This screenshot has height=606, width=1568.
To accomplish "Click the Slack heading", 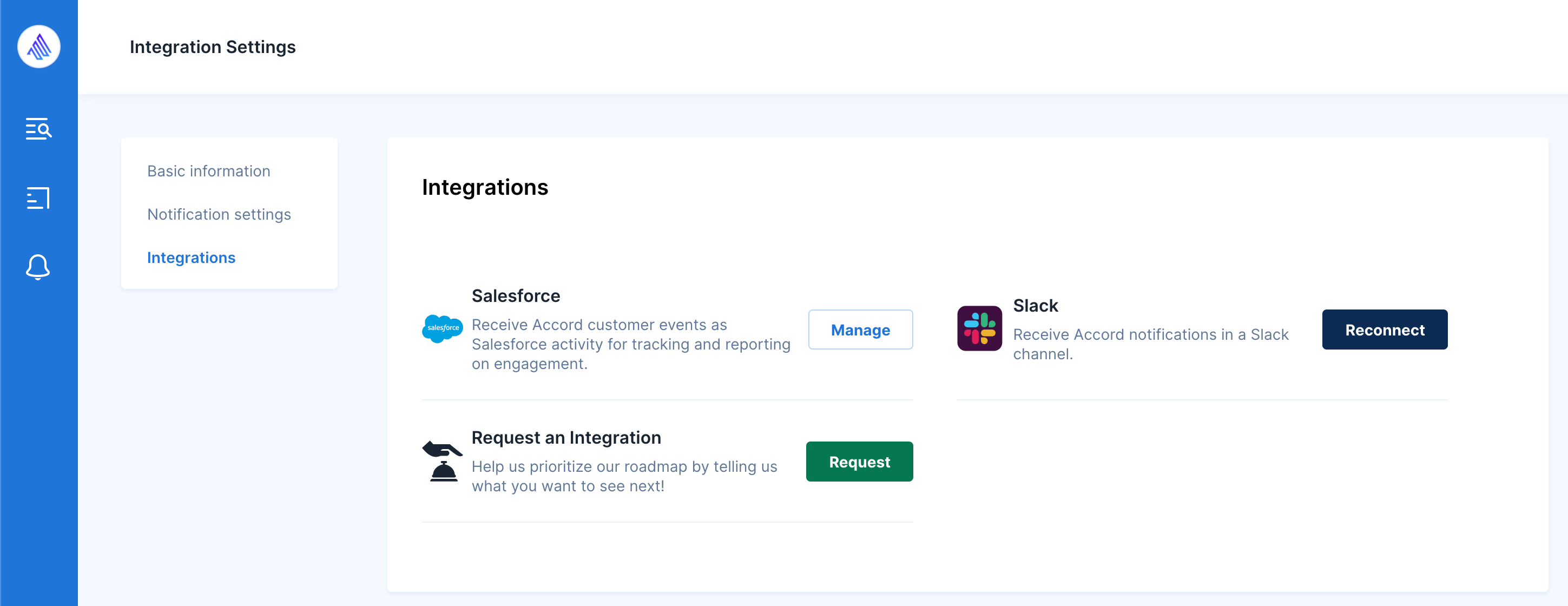I will tap(1035, 305).
